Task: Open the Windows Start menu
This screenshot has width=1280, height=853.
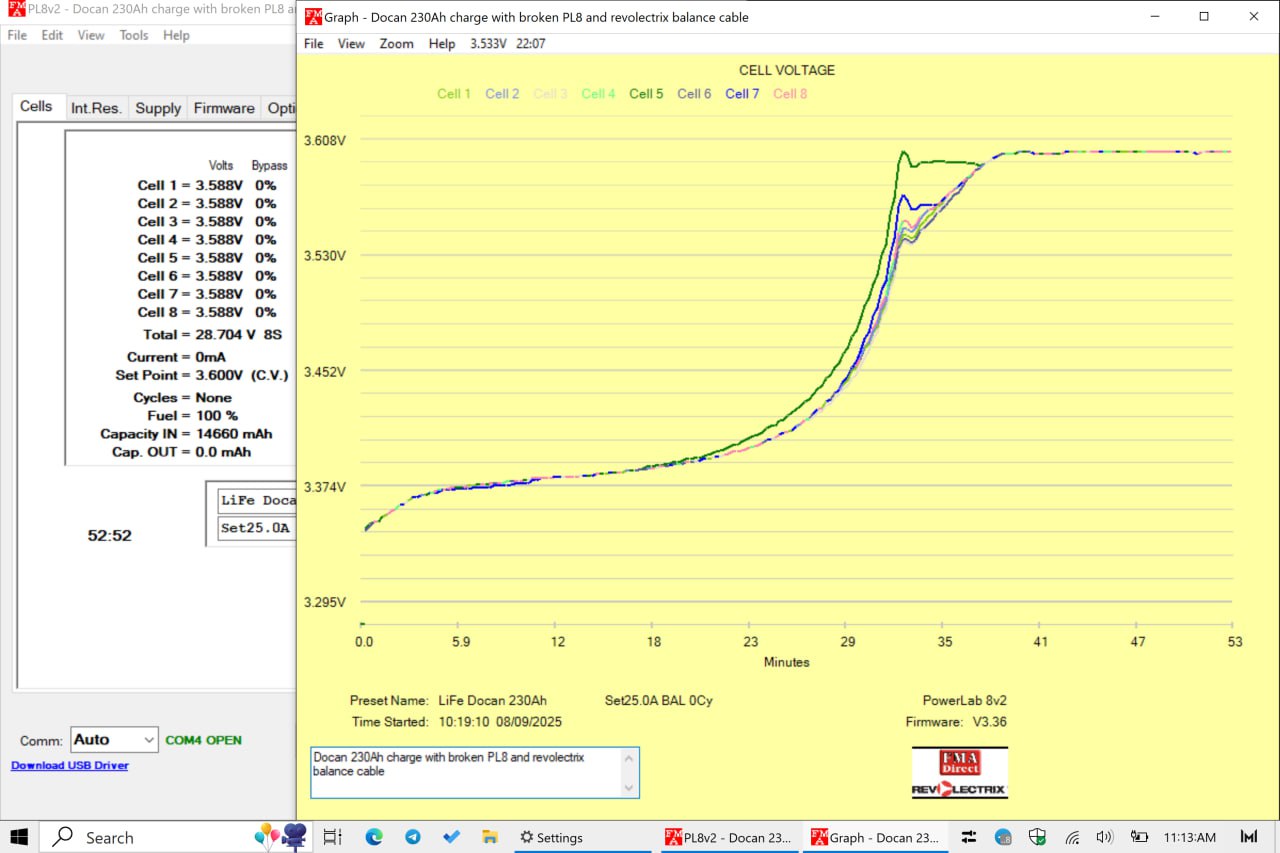Action: point(19,837)
